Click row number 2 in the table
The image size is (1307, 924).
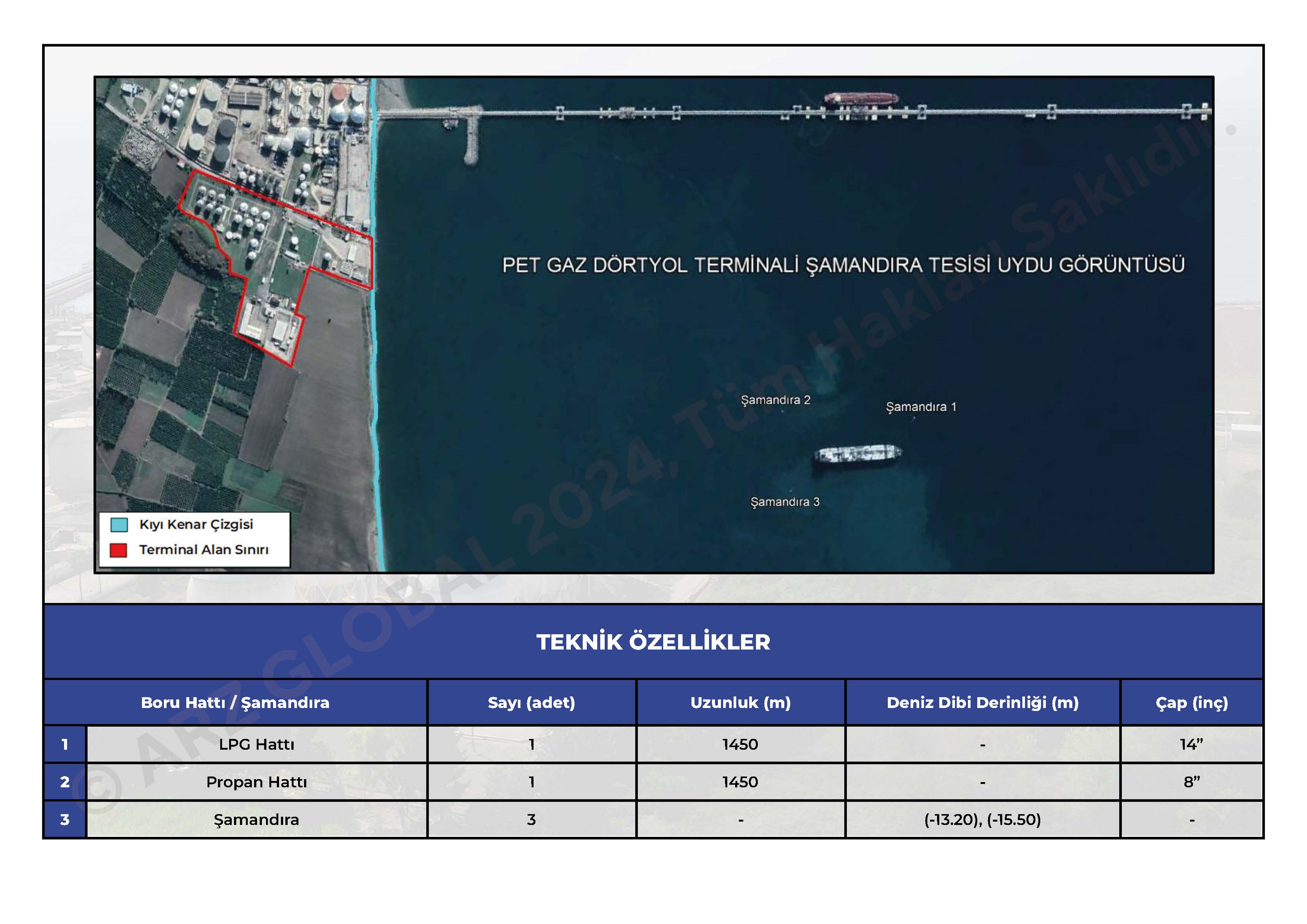[65, 782]
